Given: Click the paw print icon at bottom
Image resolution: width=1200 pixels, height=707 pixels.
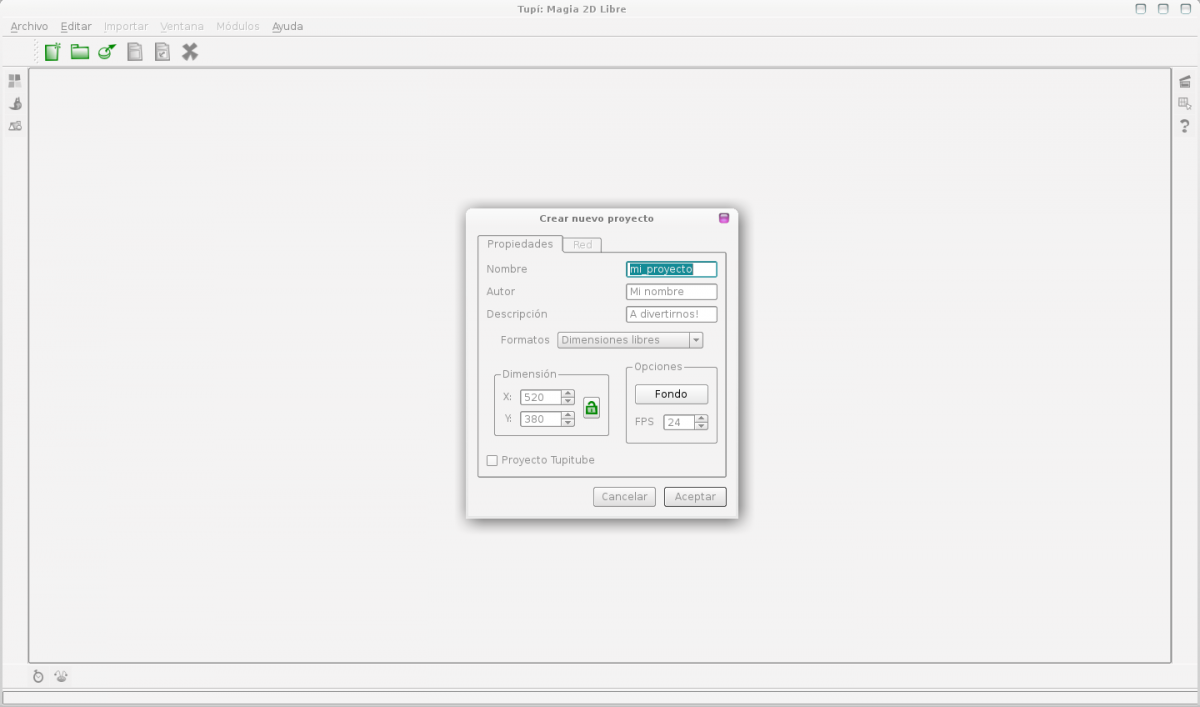Looking at the screenshot, I should click(x=62, y=676).
